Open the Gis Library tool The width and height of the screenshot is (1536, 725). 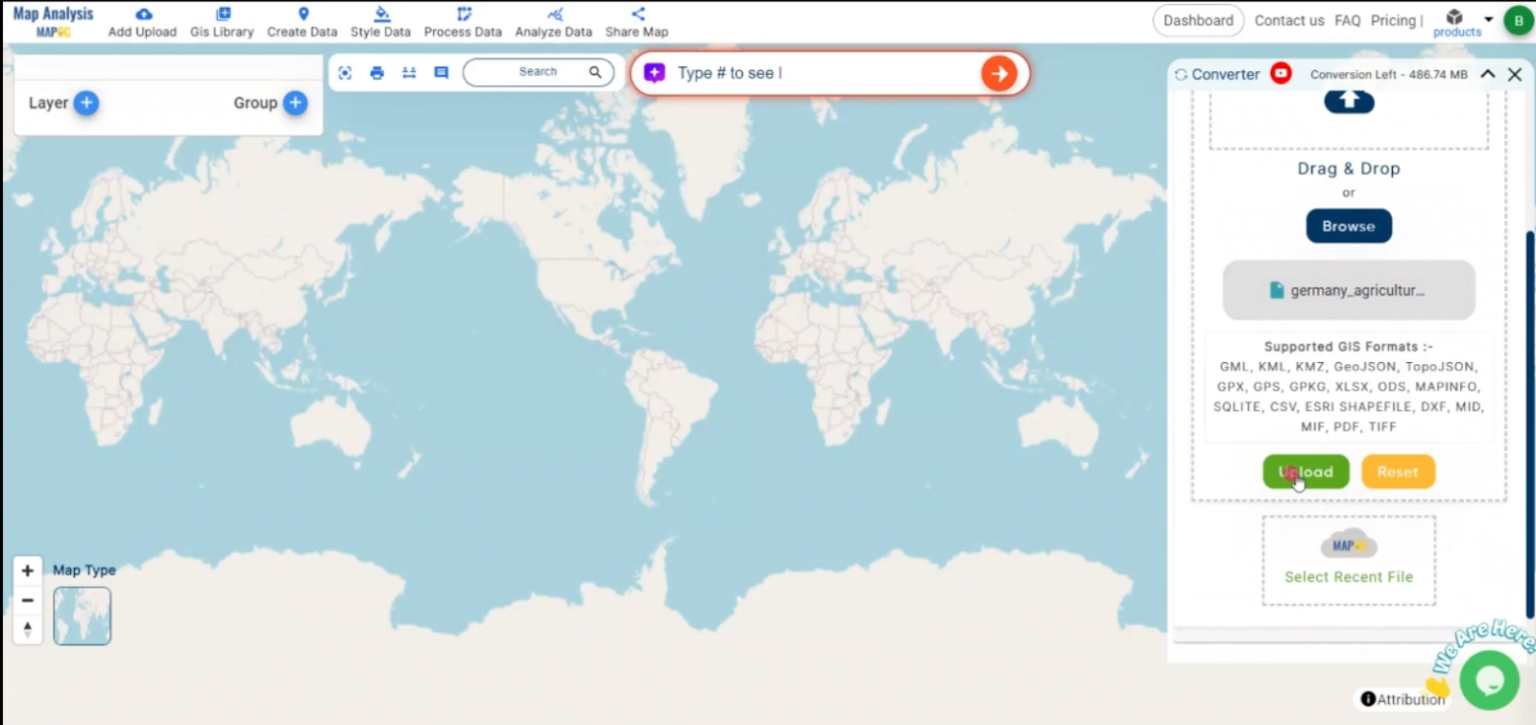[x=221, y=20]
